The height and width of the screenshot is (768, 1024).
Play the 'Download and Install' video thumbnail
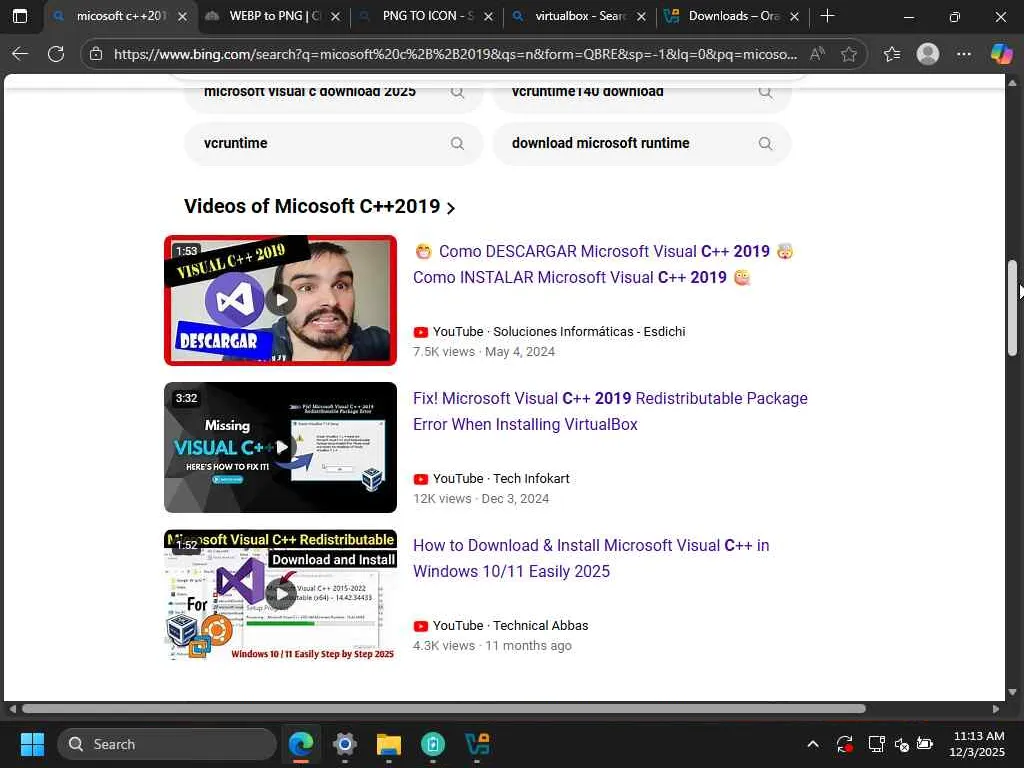coord(280,594)
